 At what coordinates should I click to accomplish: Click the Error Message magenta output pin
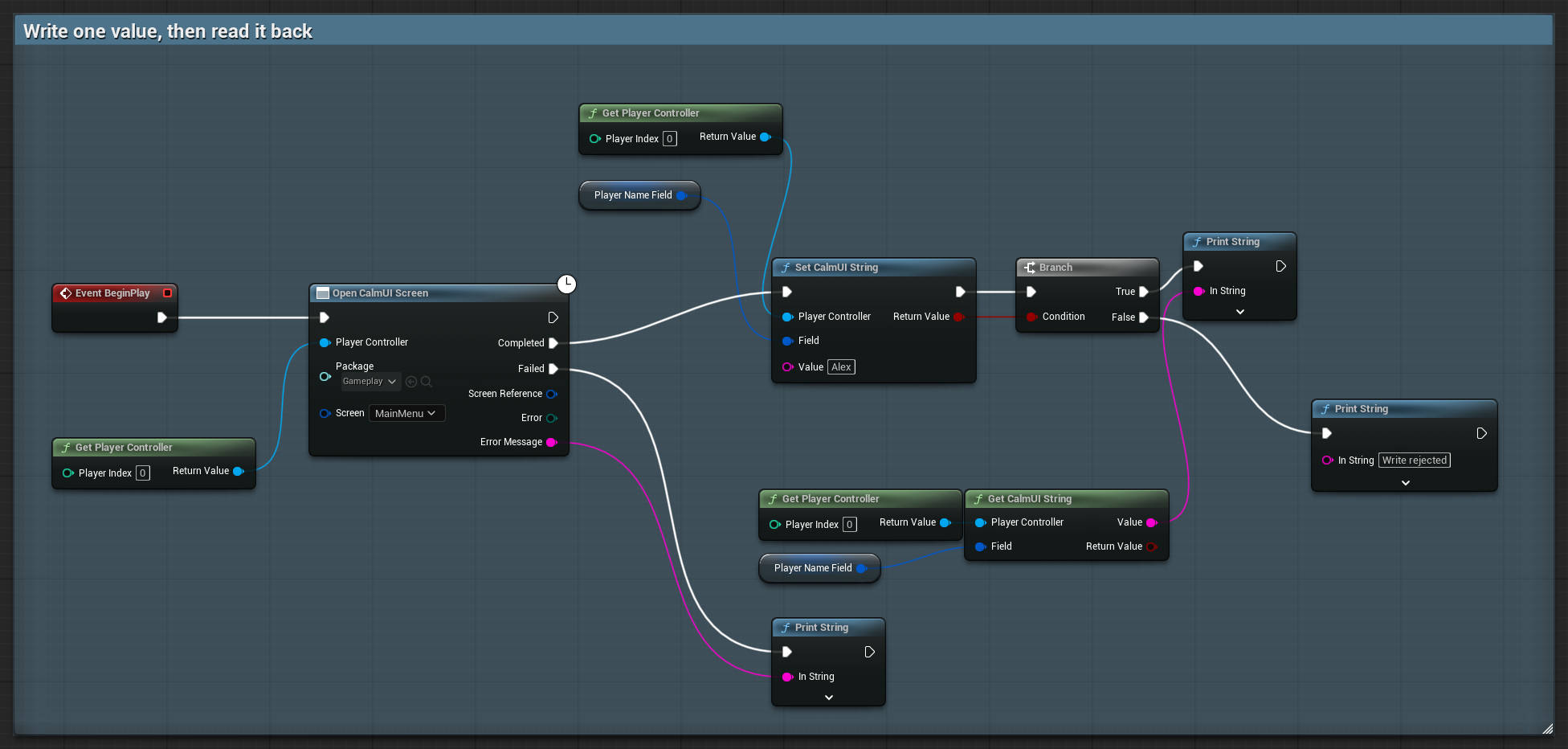coord(552,442)
